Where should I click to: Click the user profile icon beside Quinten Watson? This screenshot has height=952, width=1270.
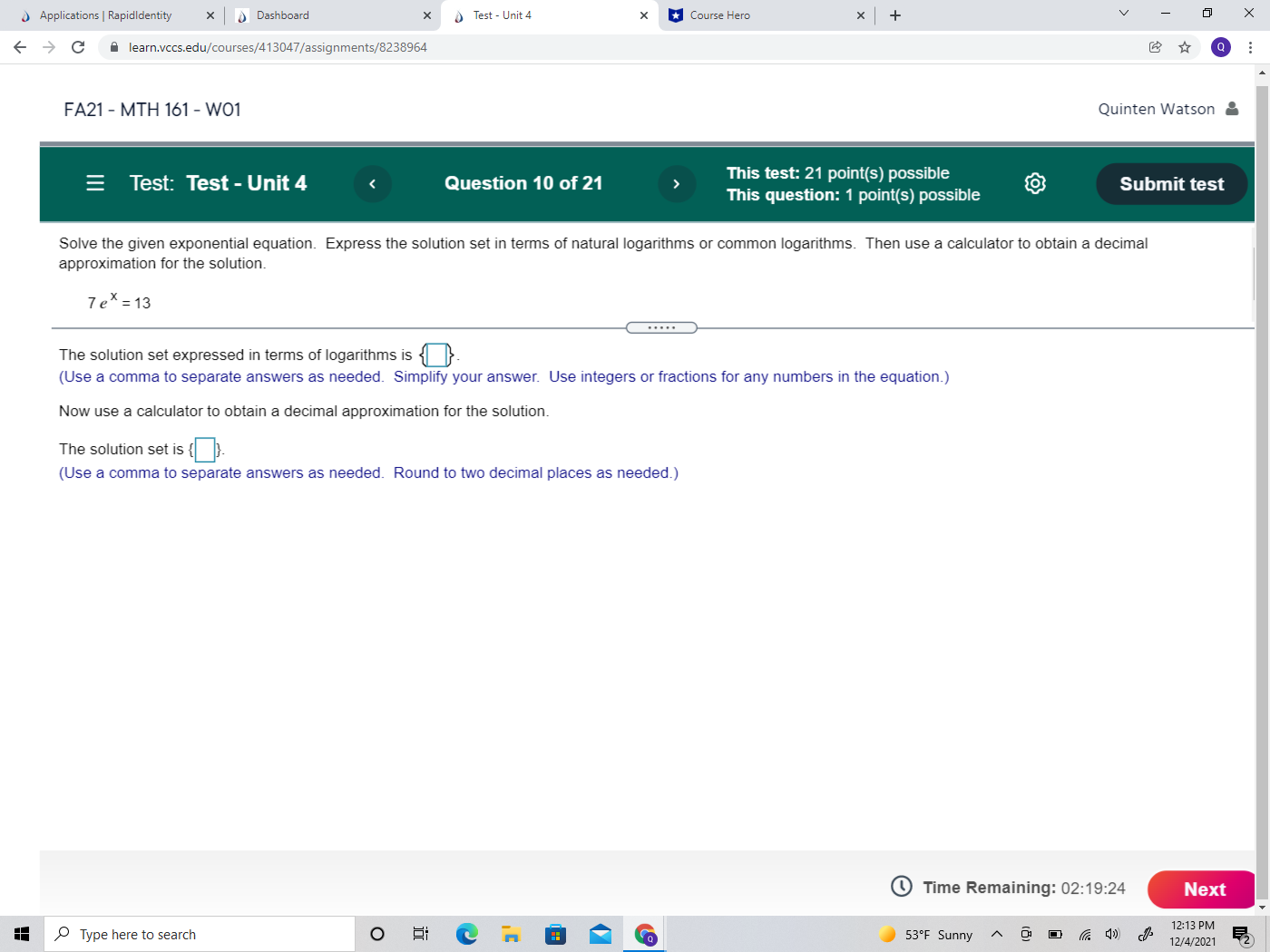pos(1232,109)
